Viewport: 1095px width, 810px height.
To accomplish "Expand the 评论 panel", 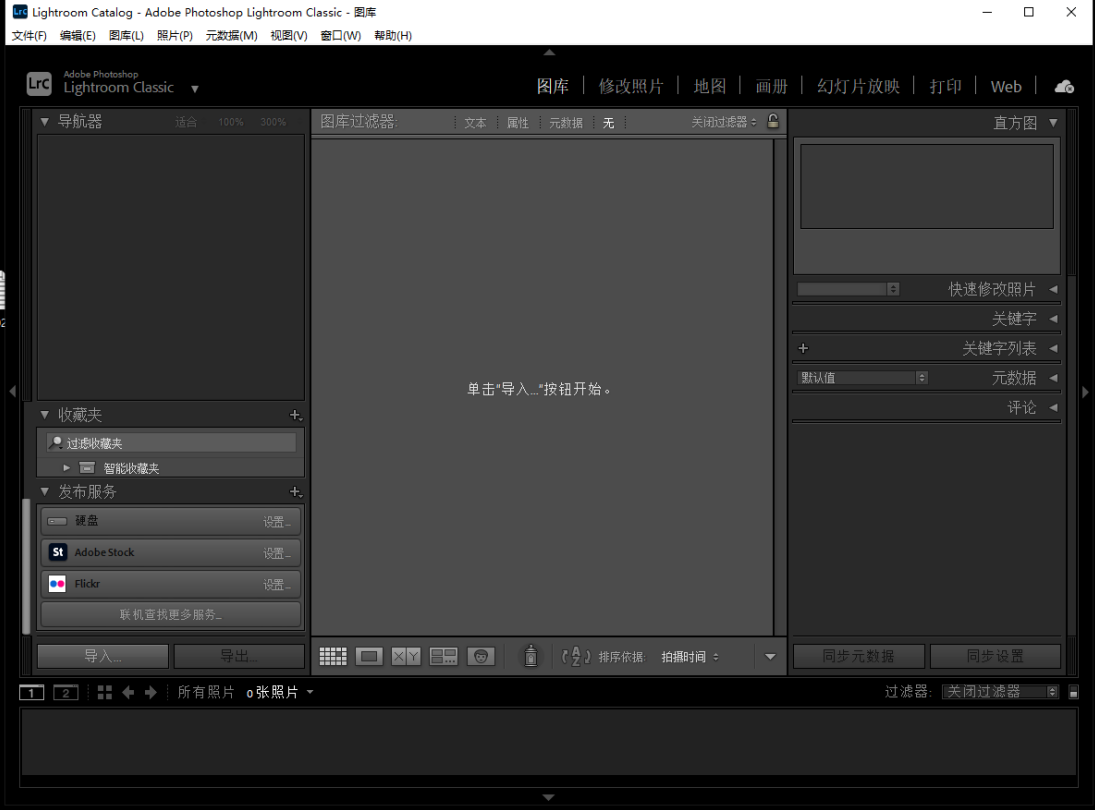I will (x=1053, y=407).
